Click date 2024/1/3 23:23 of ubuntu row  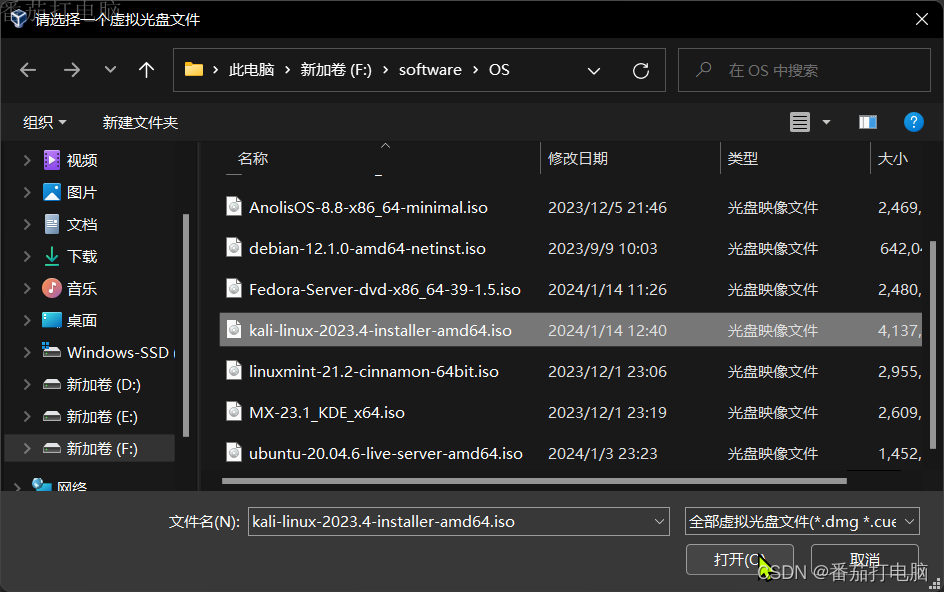click(x=603, y=453)
